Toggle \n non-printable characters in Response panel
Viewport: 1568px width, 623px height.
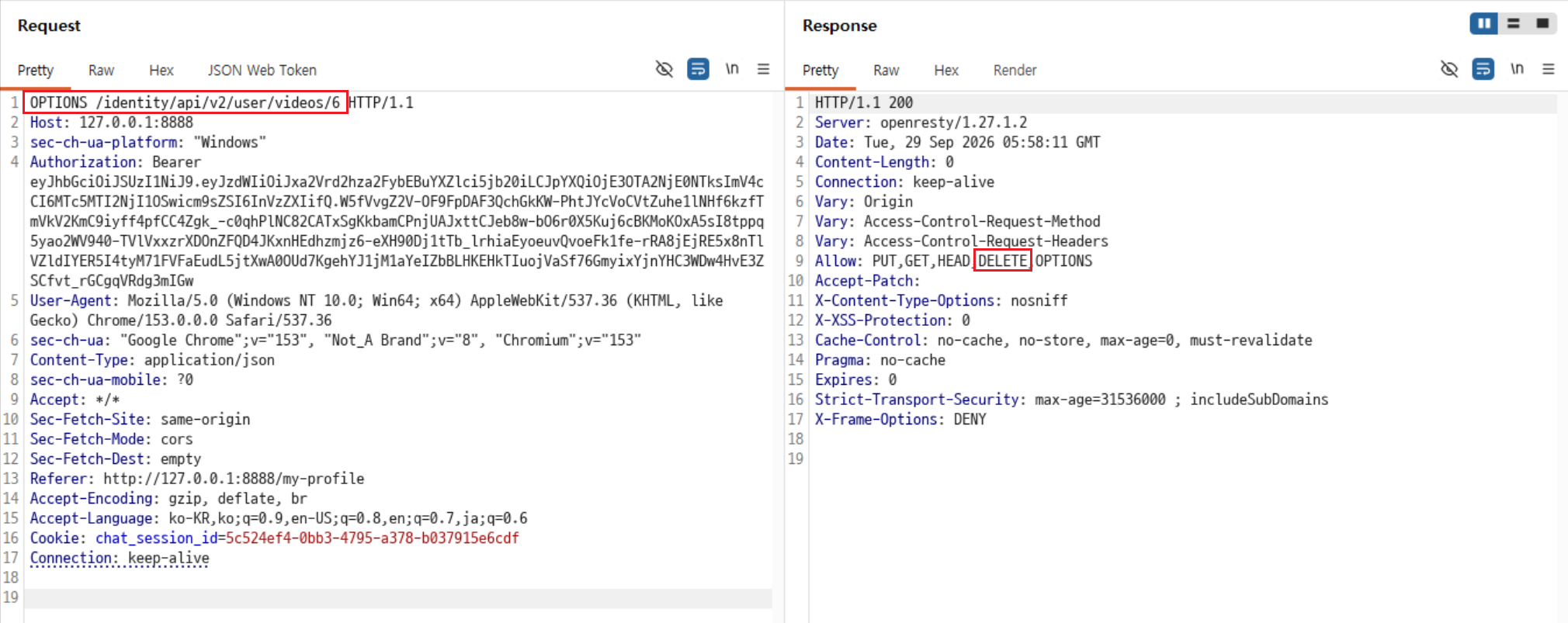point(1517,69)
